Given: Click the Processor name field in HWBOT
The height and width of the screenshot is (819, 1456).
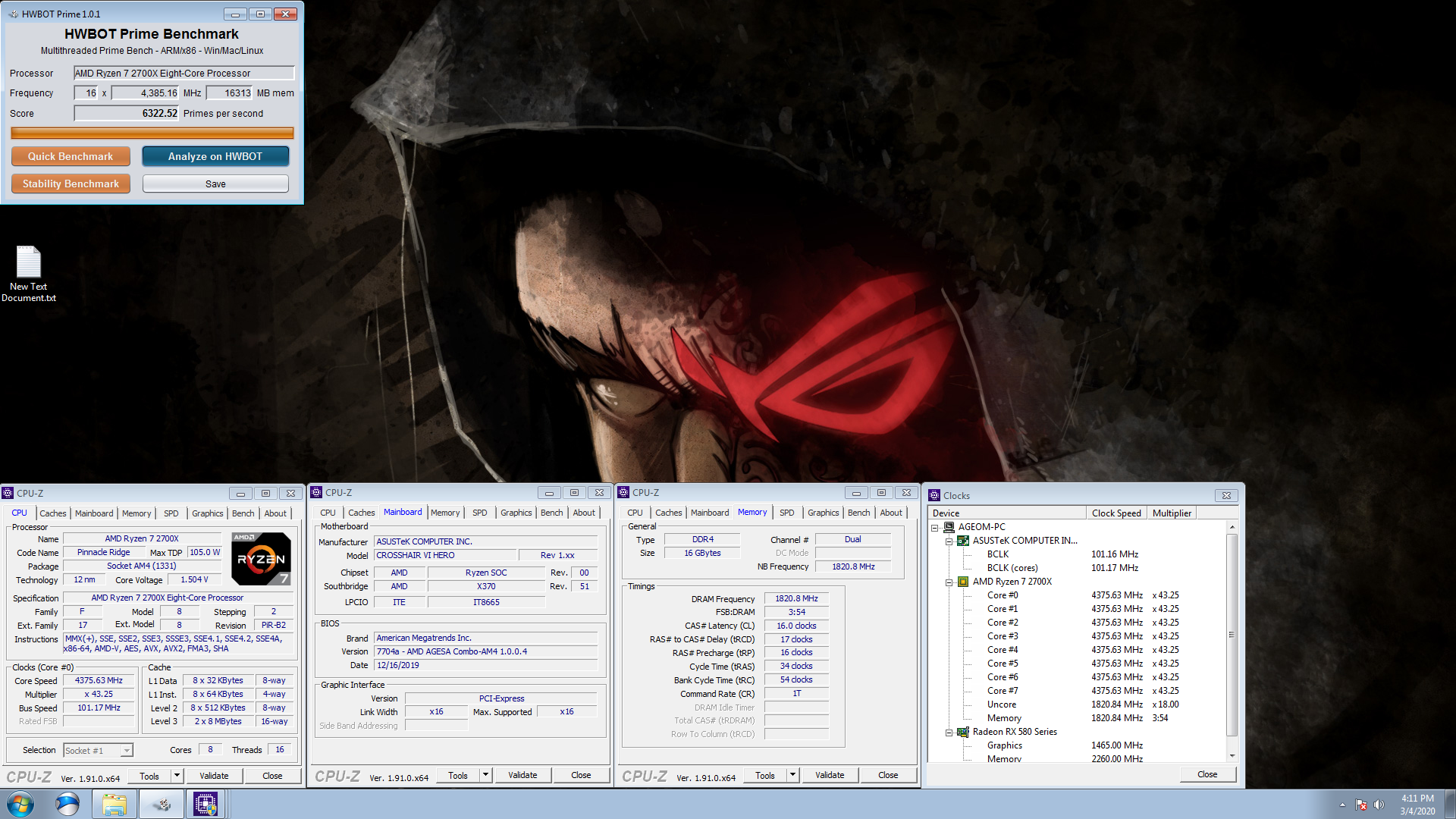Looking at the screenshot, I should click(184, 74).
